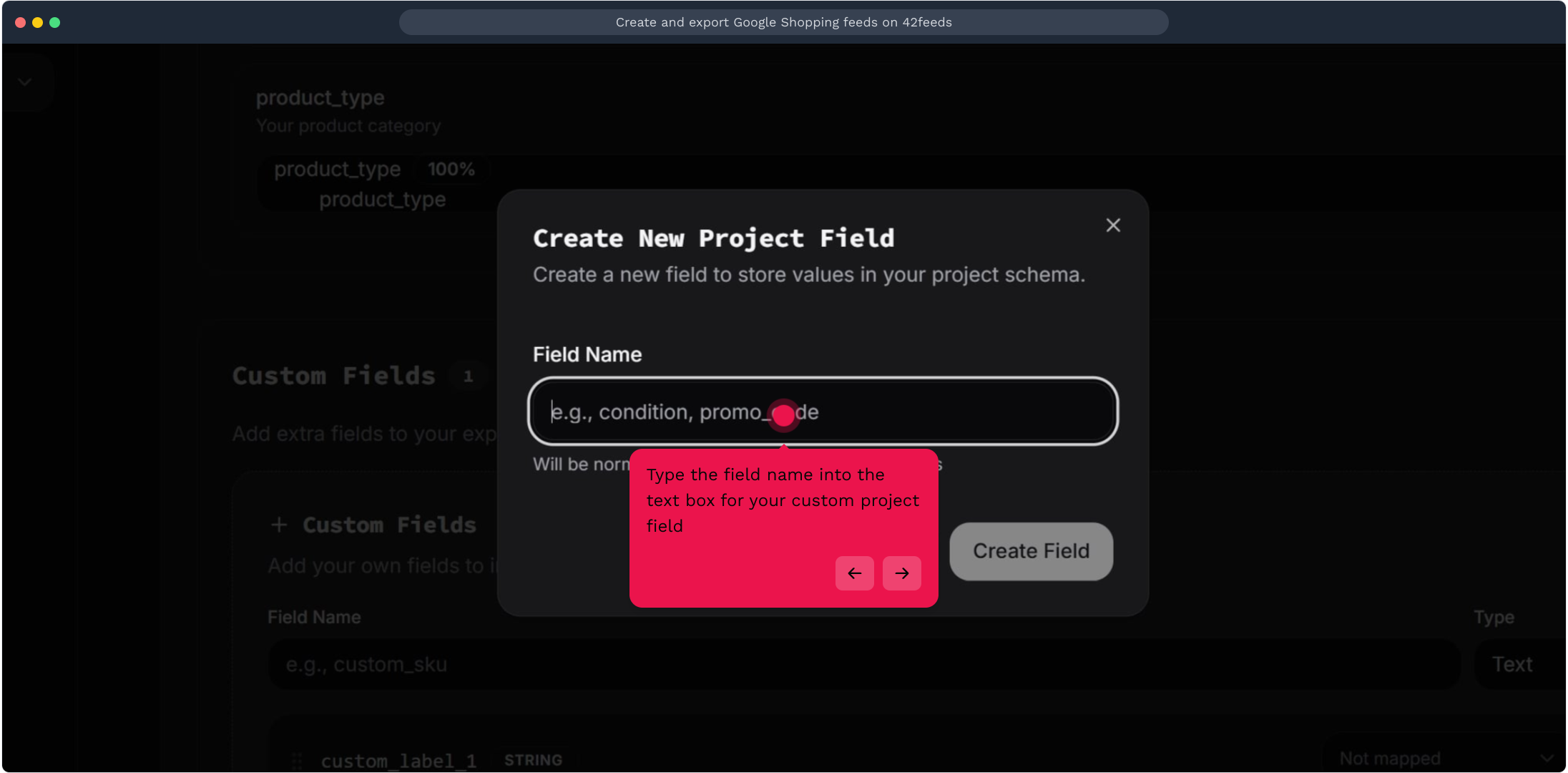Viewport: 1568px width, 773px height.
Task: Click the STRING tag beside custom_label_1
Action: (x=533, y=759)
